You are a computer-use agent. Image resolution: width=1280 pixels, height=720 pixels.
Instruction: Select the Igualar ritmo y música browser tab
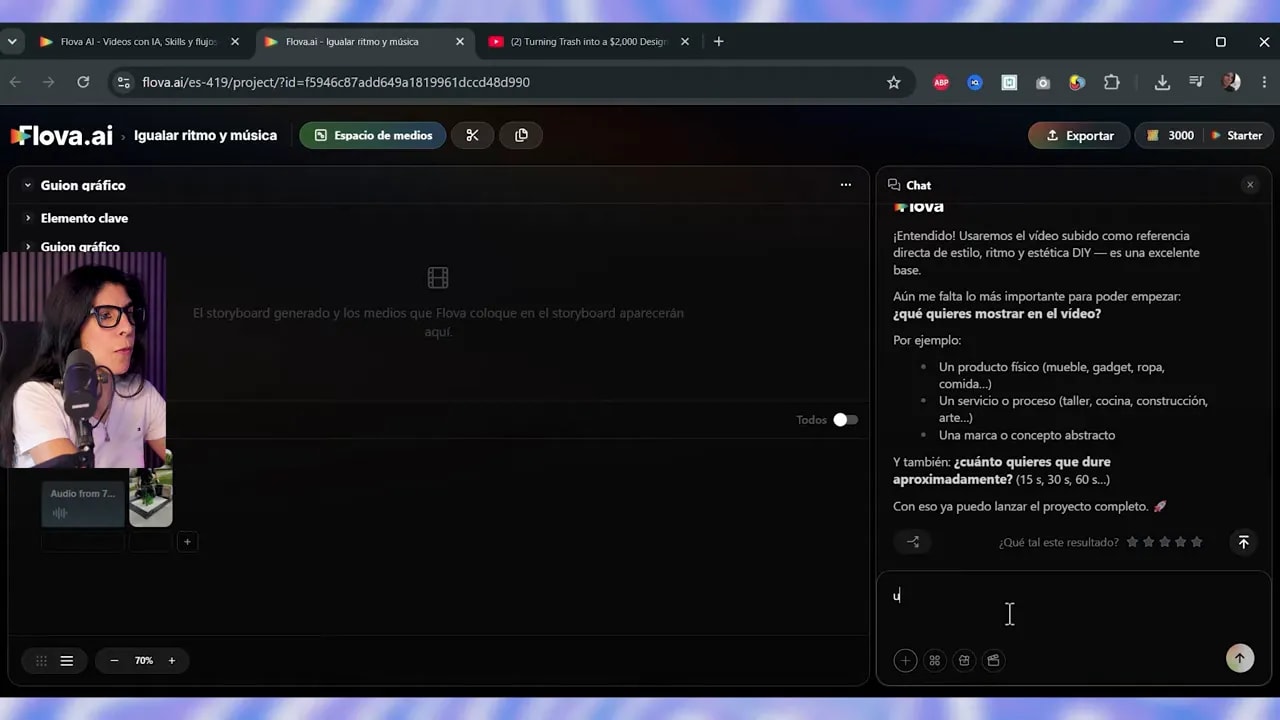pos(364,42)
